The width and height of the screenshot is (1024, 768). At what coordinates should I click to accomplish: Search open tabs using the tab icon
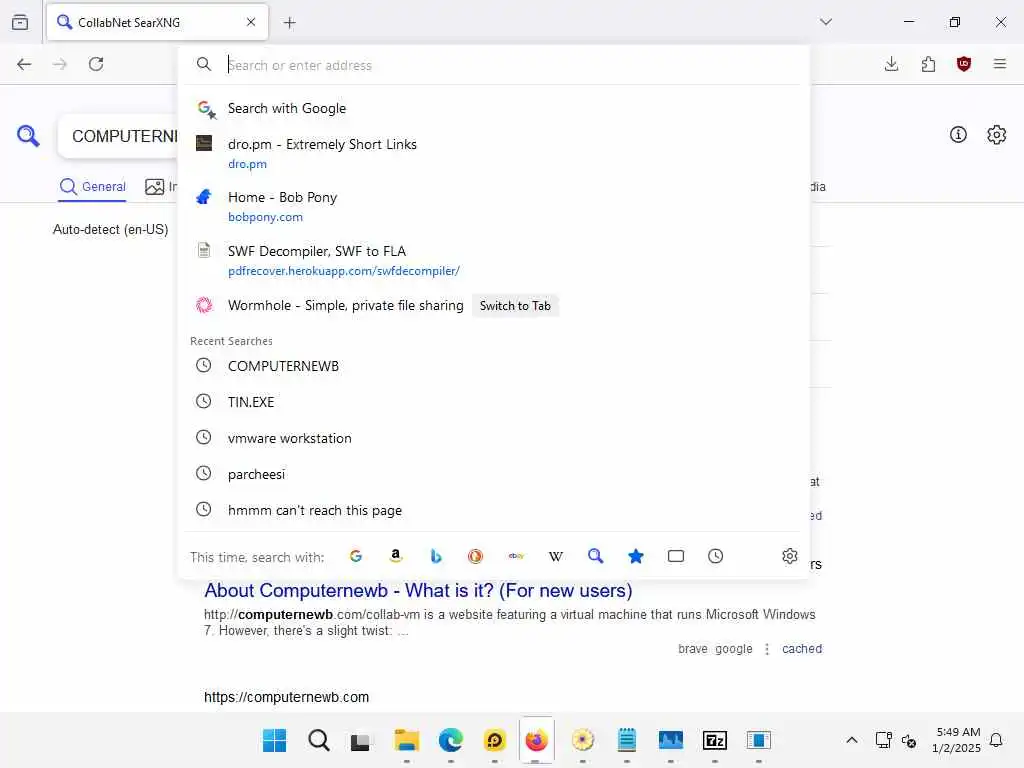click(676, 556)
